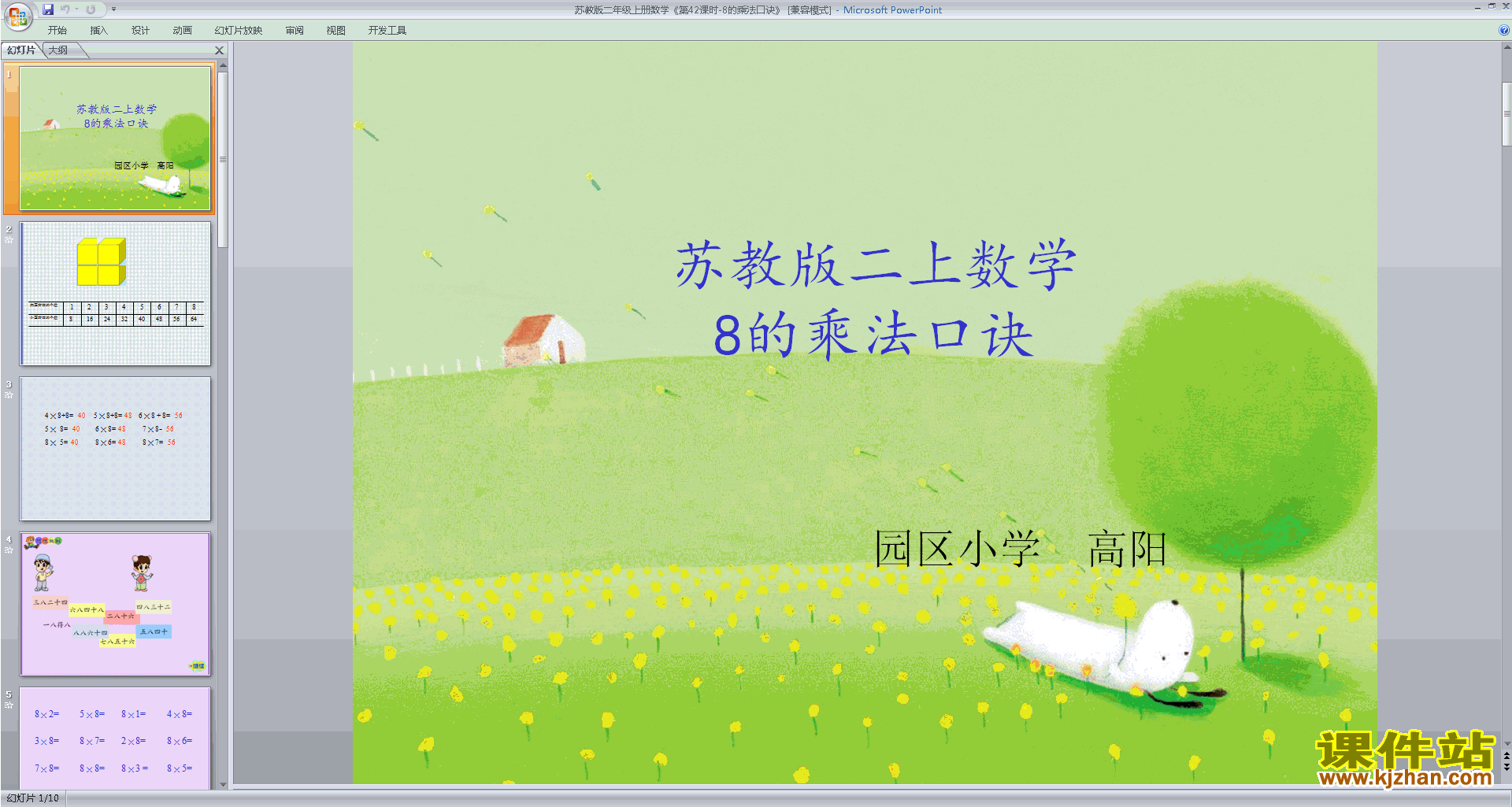Click the subtitle text 8的乘法口诀
1512x807 pixels.
[873, 335]
